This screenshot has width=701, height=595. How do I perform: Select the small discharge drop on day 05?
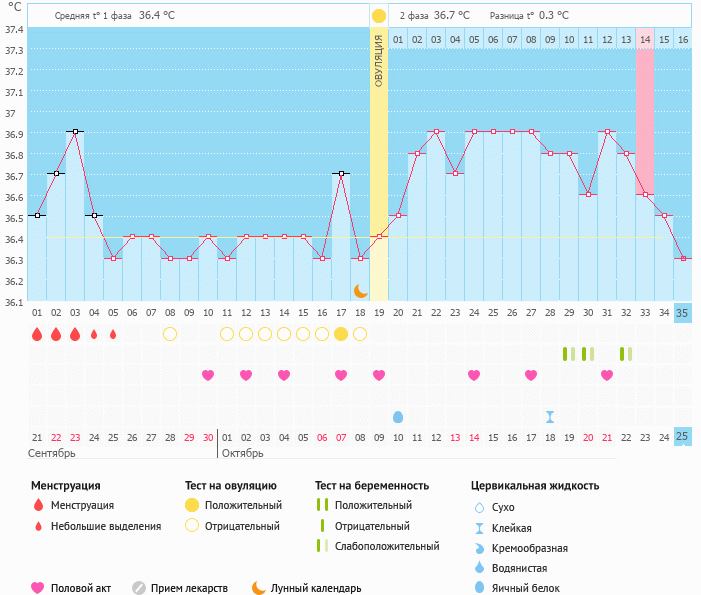click(x=113, y=334)
